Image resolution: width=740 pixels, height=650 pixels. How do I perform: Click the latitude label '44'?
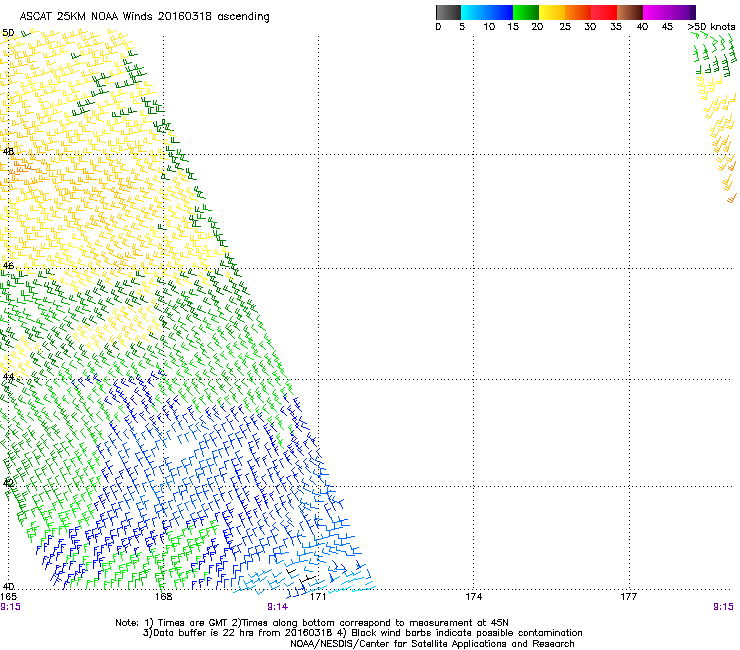coord(8,377)
